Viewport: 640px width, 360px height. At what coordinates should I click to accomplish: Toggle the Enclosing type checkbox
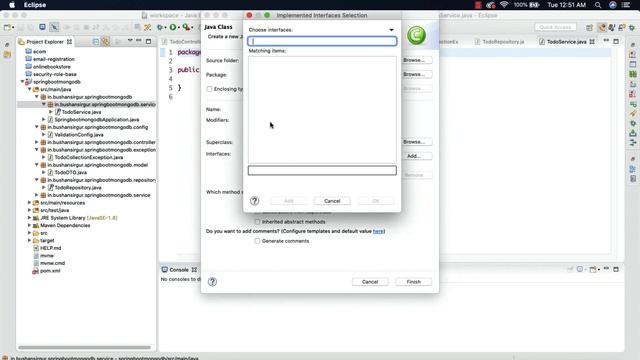point(209,89)
